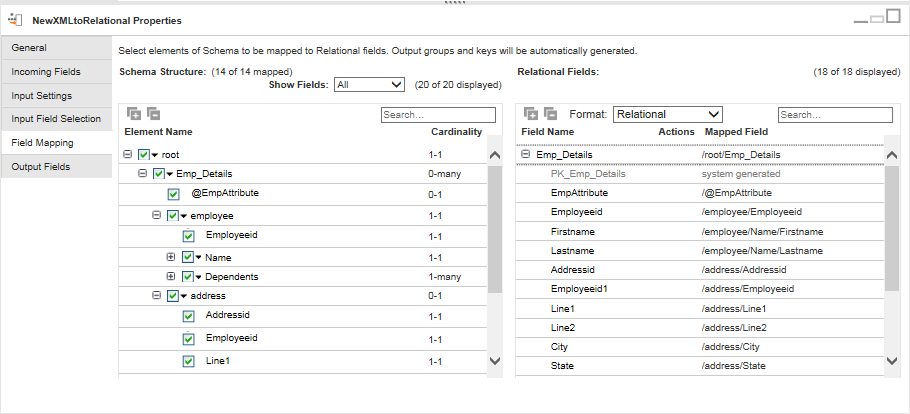Screen dimensions: 910x414
Task: Open the Incoming Fields tab
Action: pos(56,72)
